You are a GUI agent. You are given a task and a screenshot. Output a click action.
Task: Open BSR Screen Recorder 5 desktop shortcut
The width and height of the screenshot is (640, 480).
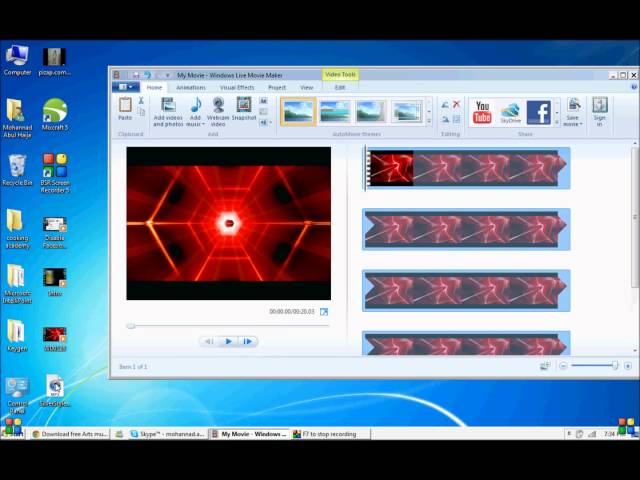click(x=55, y=173)
